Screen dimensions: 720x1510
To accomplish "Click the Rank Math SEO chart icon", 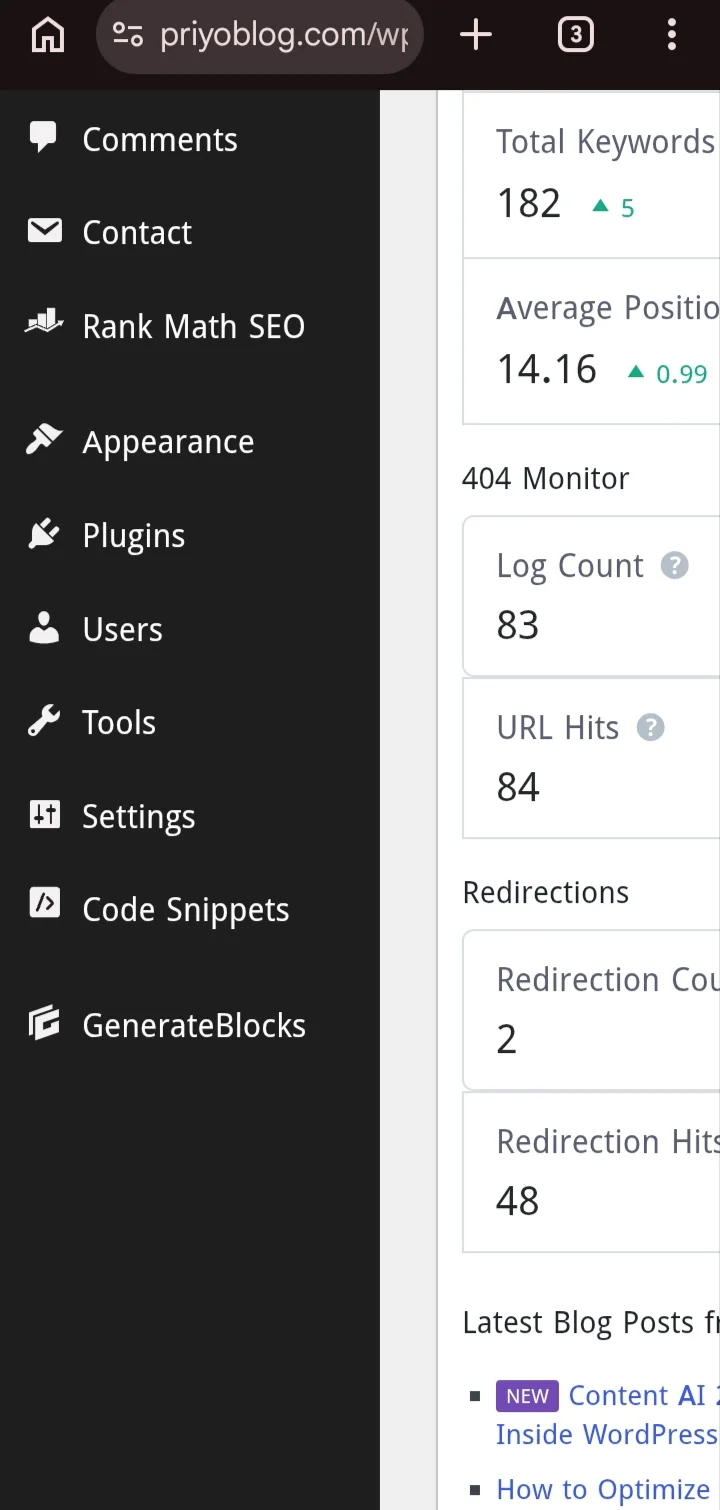I will (44, 324).
